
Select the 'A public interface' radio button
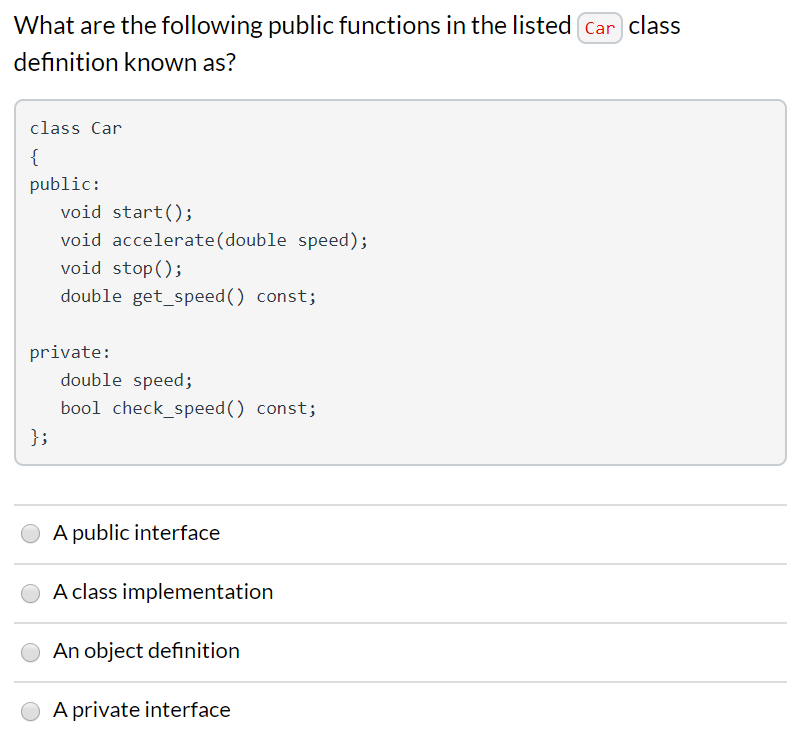point(30,533)
